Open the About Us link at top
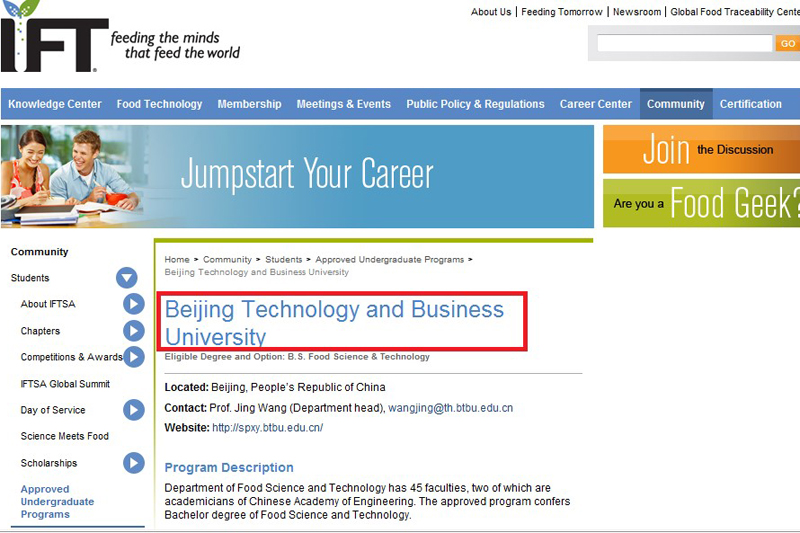 (x=490, y=12)
